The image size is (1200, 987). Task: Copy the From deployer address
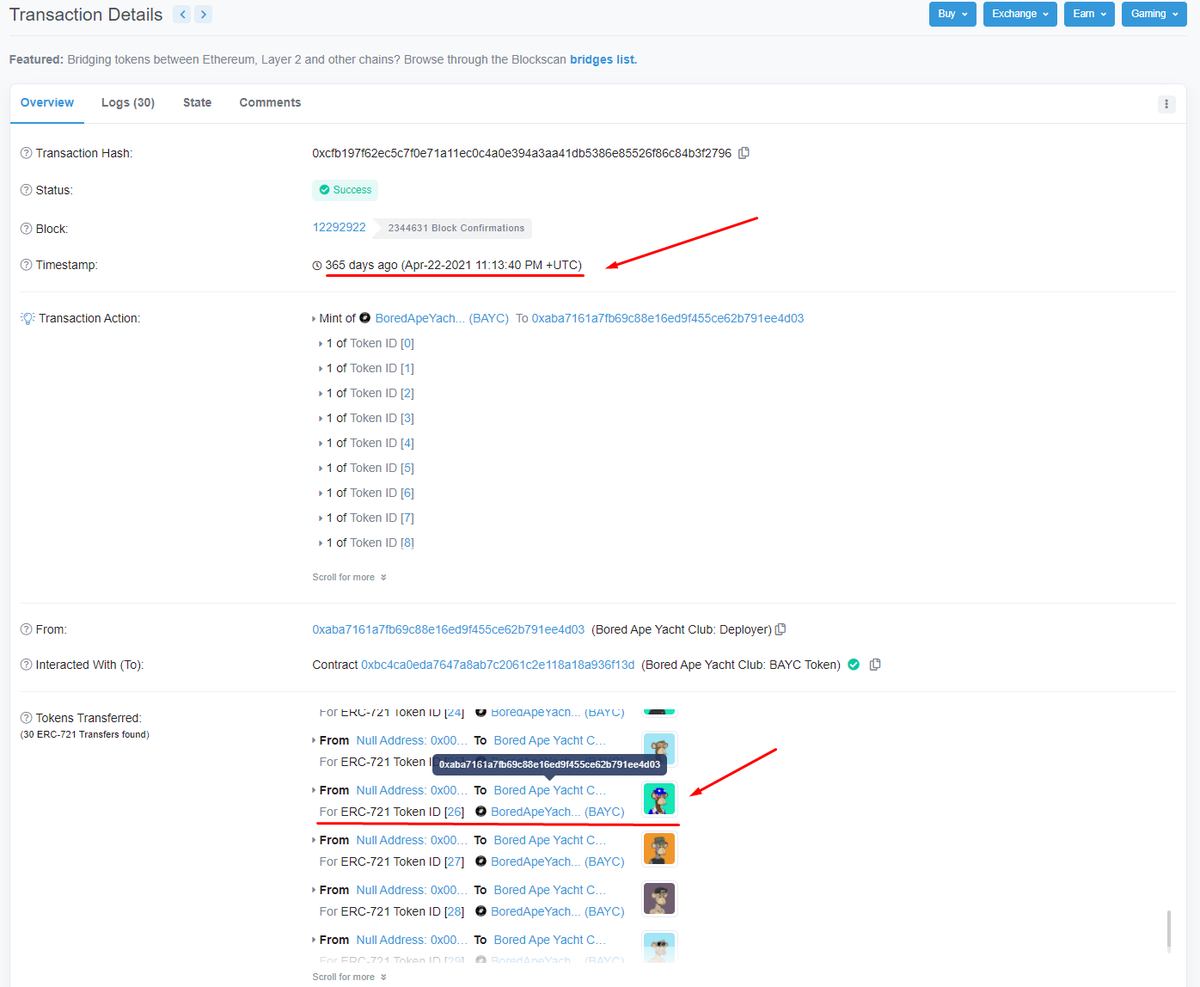click(781, 629)
